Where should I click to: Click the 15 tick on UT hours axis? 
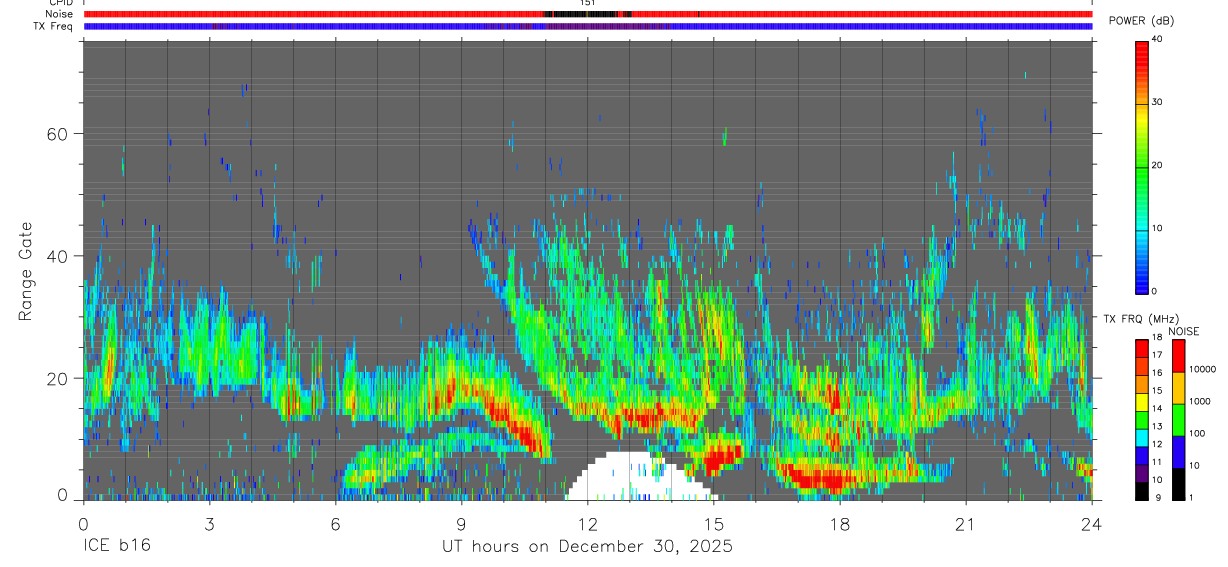713,523
